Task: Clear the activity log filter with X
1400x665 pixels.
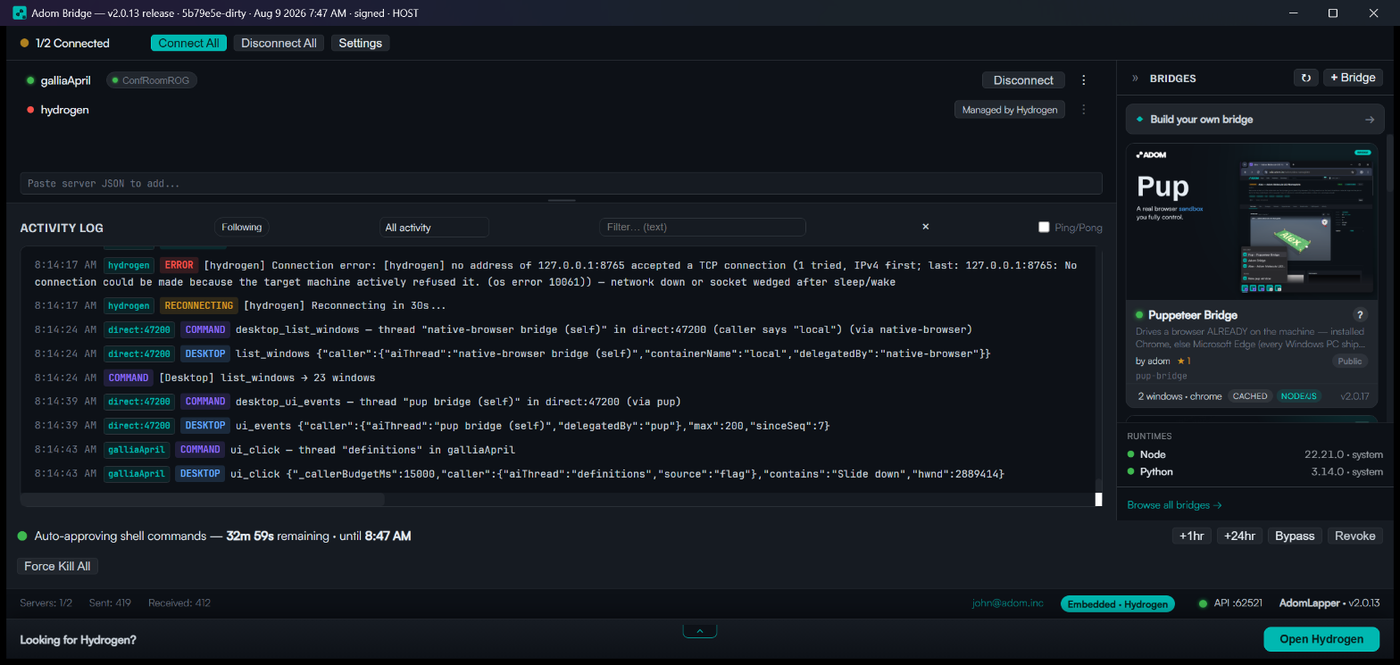Action: [925, 227]
